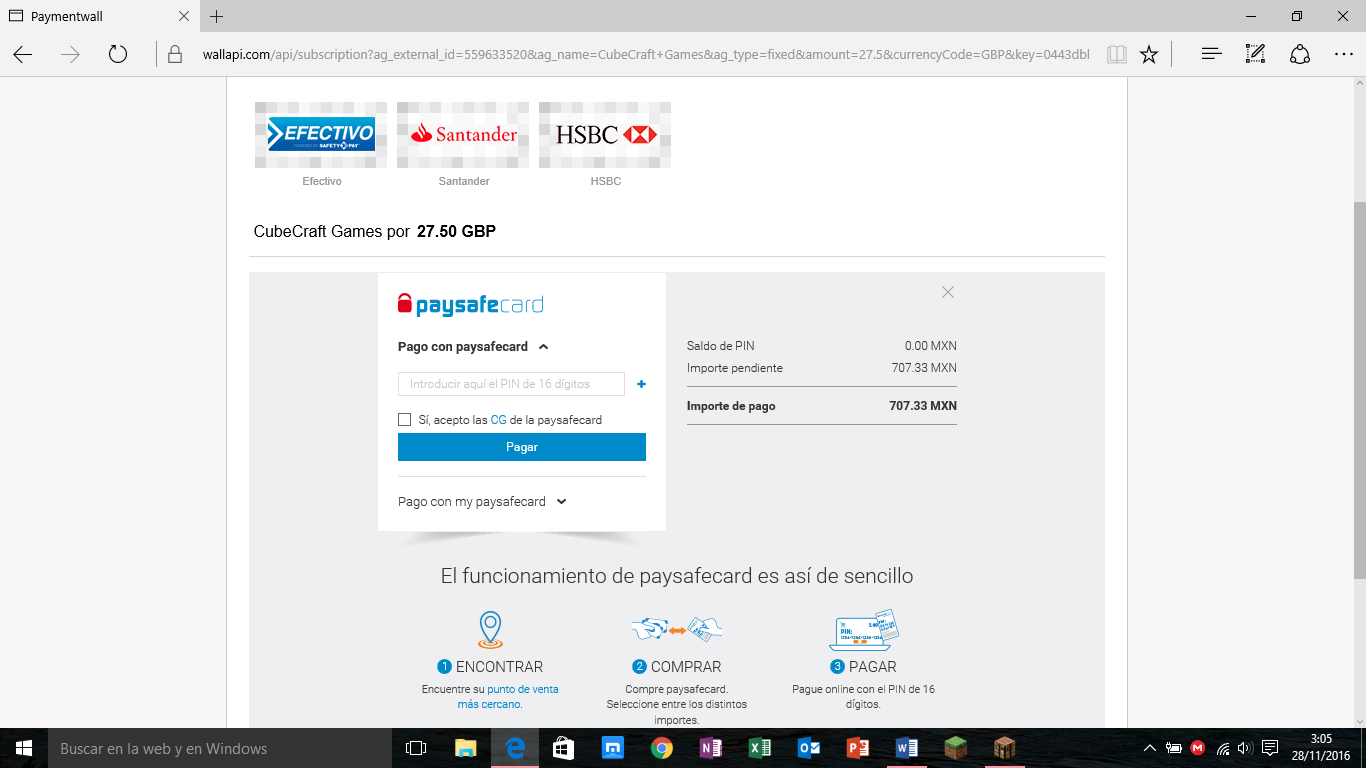This screenshot has width=1366, height=768.
Task: Show hidden system tray icons
Action: pos(1149,748)
